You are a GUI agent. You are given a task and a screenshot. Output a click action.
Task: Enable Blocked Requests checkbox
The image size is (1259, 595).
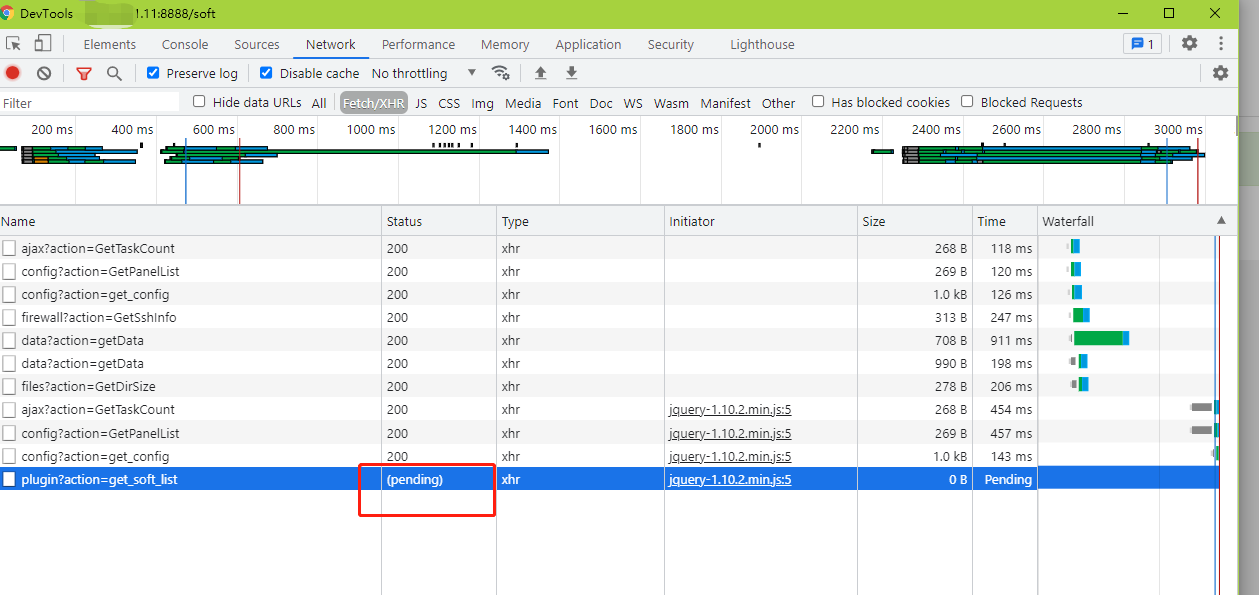[967, 102]
